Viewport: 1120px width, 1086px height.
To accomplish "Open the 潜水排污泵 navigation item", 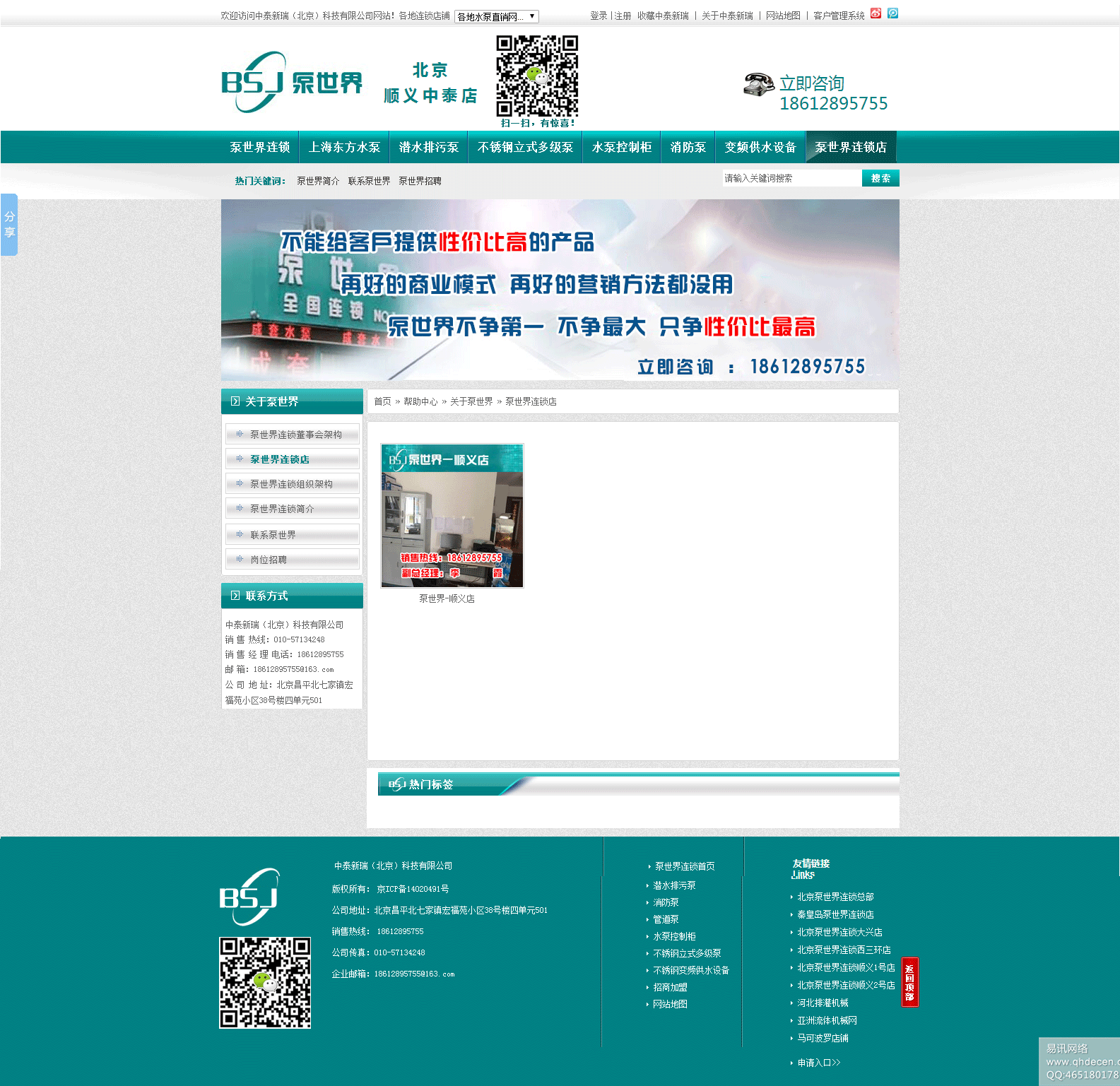I will 429,147.
